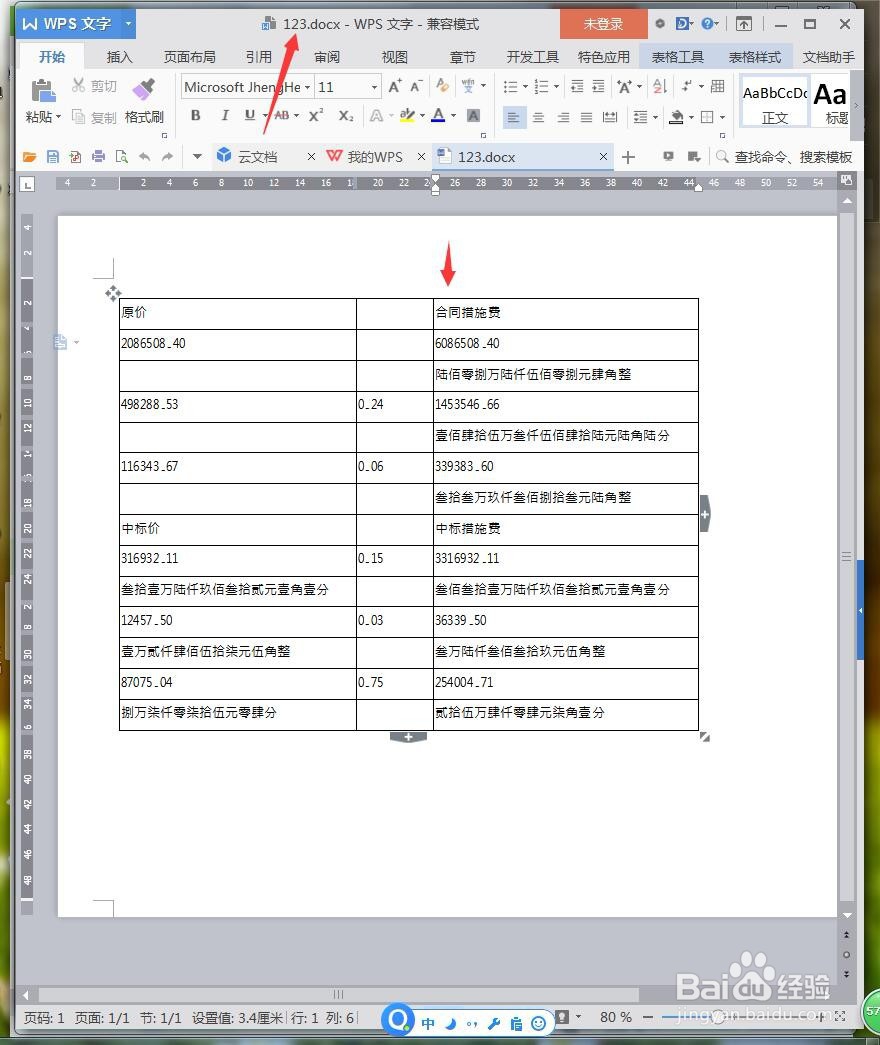Click the Cut (剪切) scissors button
880x1045 pixels.
(94, 86)
